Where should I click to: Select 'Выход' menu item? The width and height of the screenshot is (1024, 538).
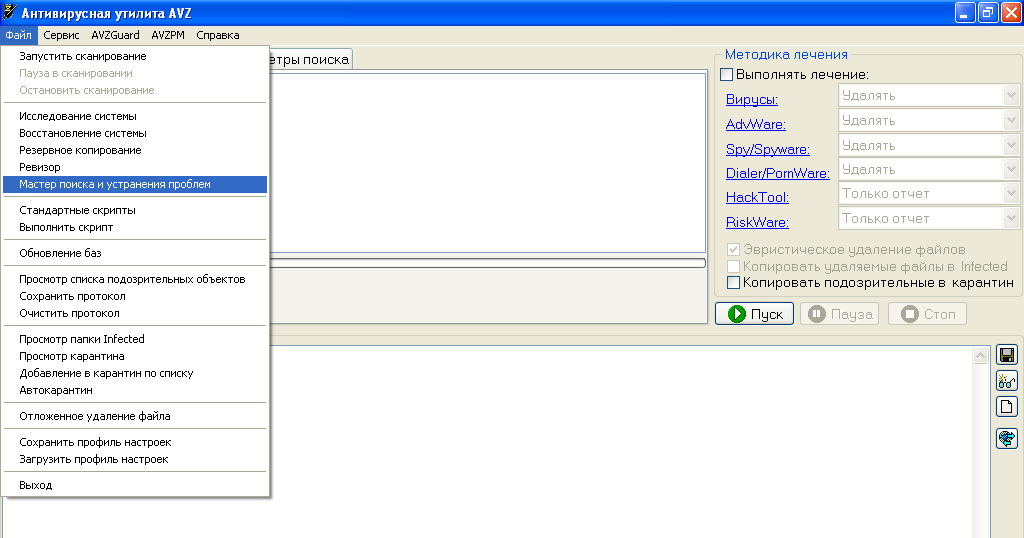135,485
